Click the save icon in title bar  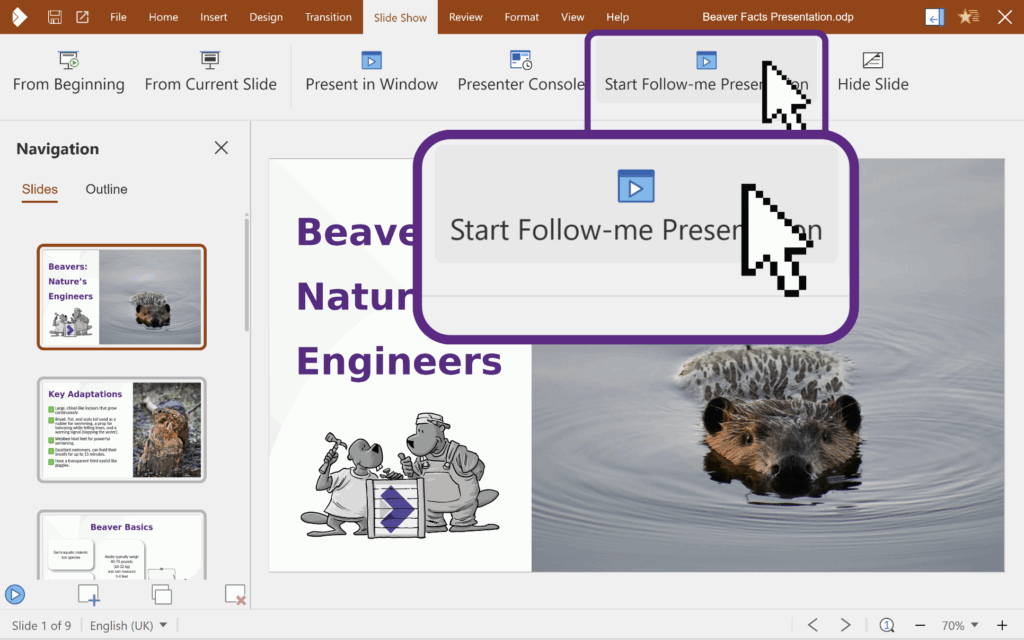coord(55,17)
